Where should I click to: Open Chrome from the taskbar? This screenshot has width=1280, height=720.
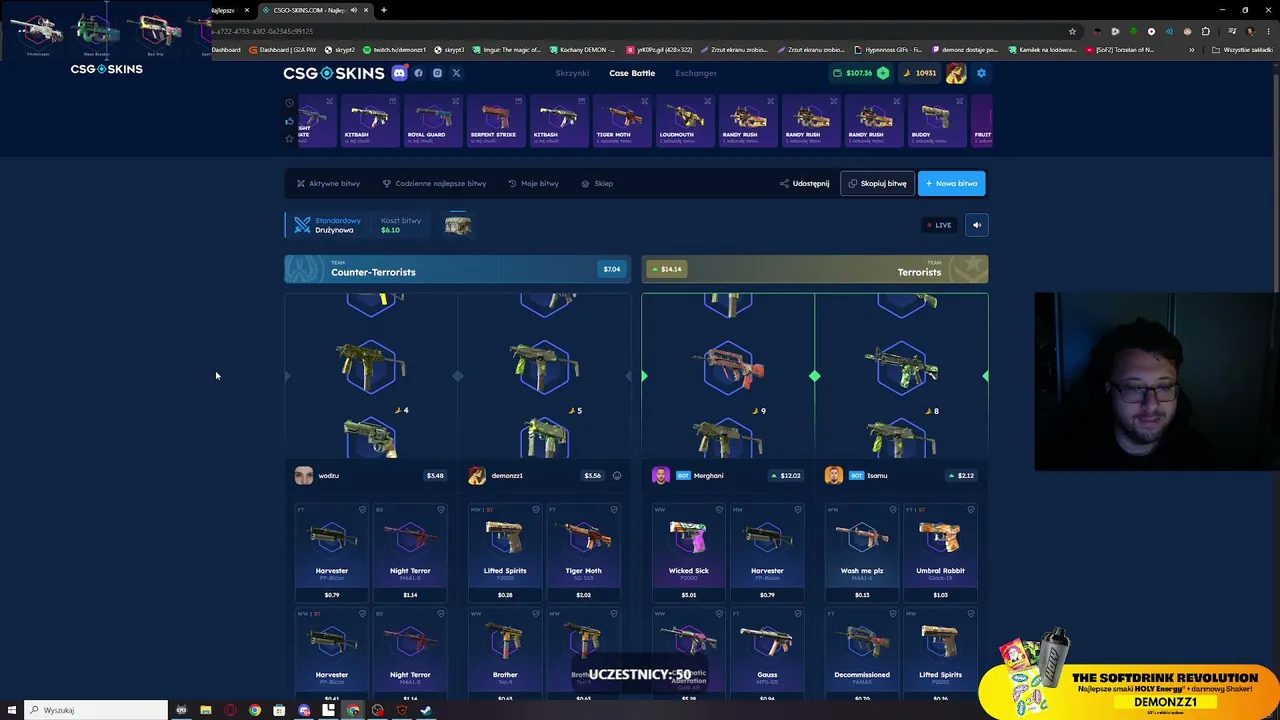tap(255, 710)
